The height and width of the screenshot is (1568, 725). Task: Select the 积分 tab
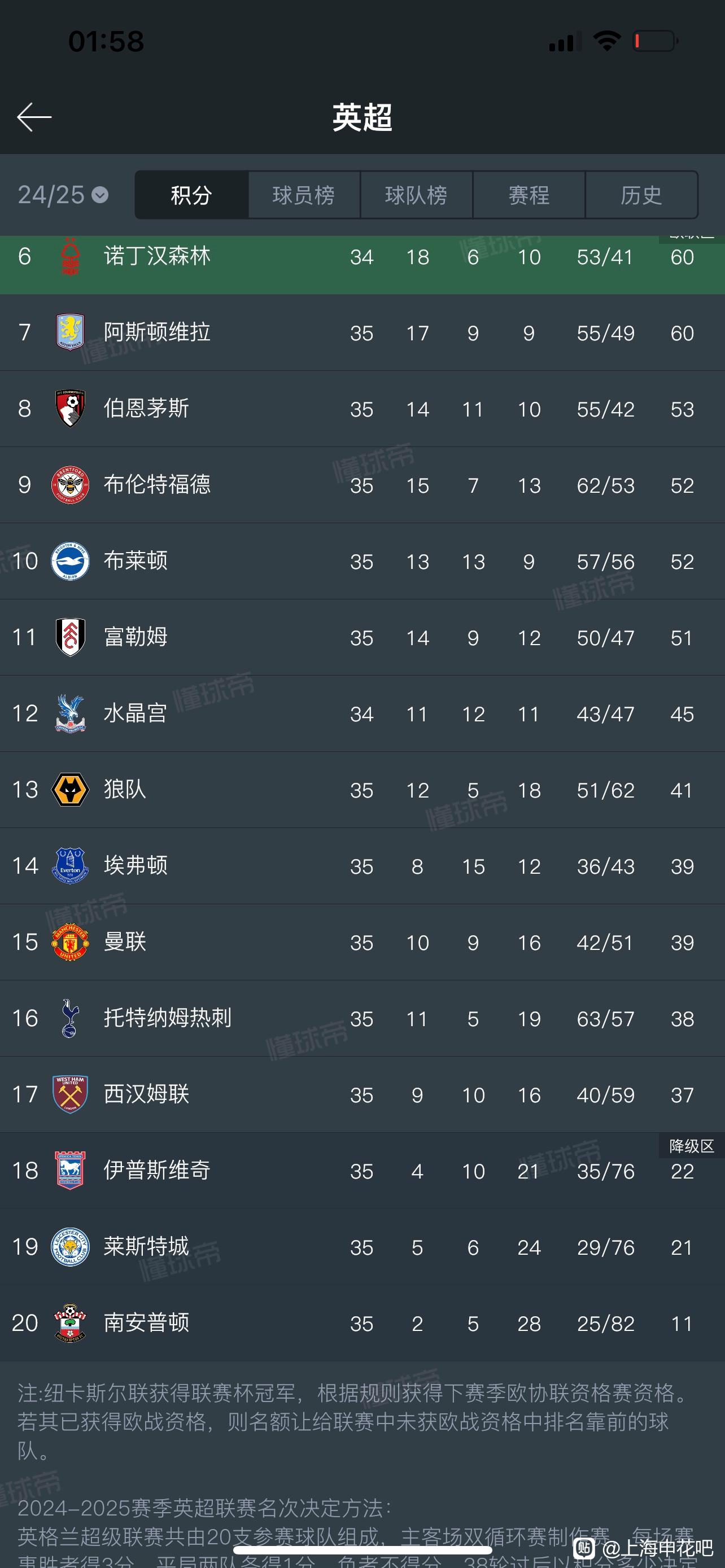coord(192,195)
